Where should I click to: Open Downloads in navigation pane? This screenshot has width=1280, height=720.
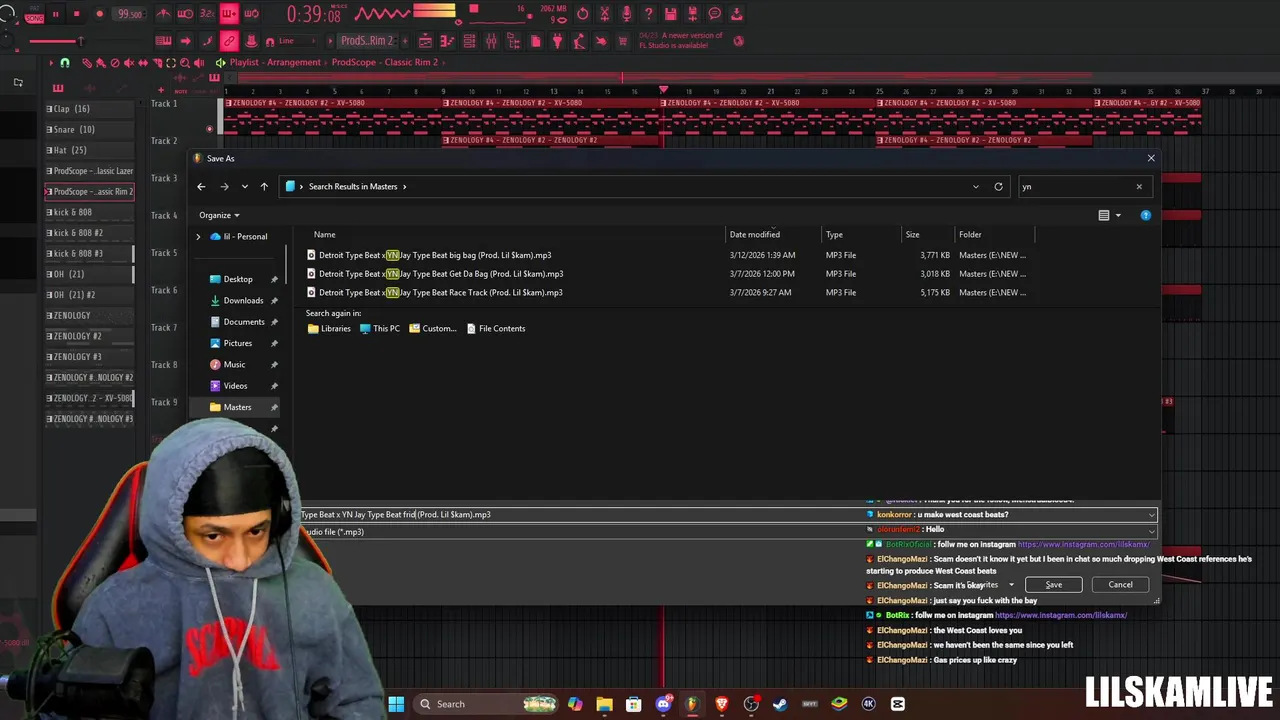(x=243, y=300)
